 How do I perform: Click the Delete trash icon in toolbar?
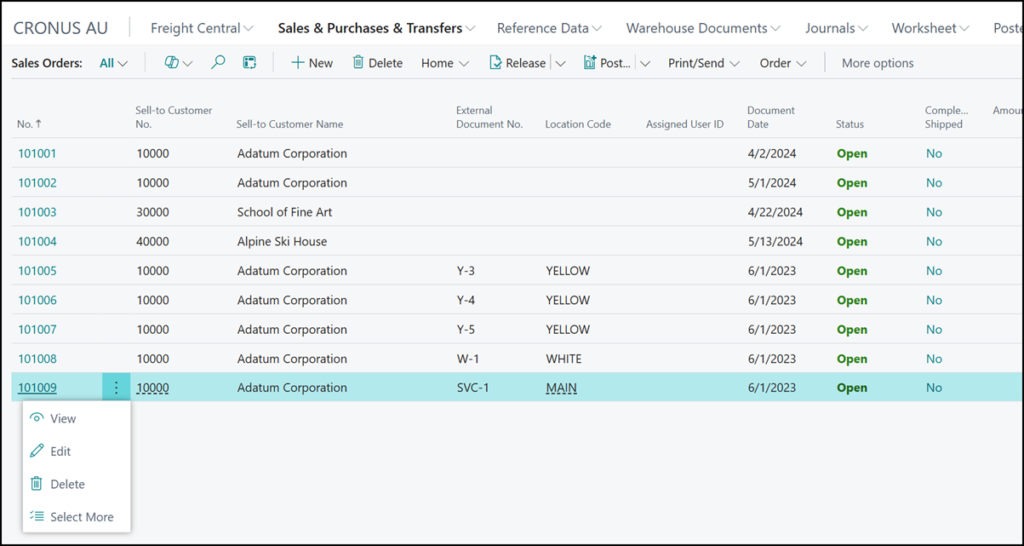click(358, 63)
